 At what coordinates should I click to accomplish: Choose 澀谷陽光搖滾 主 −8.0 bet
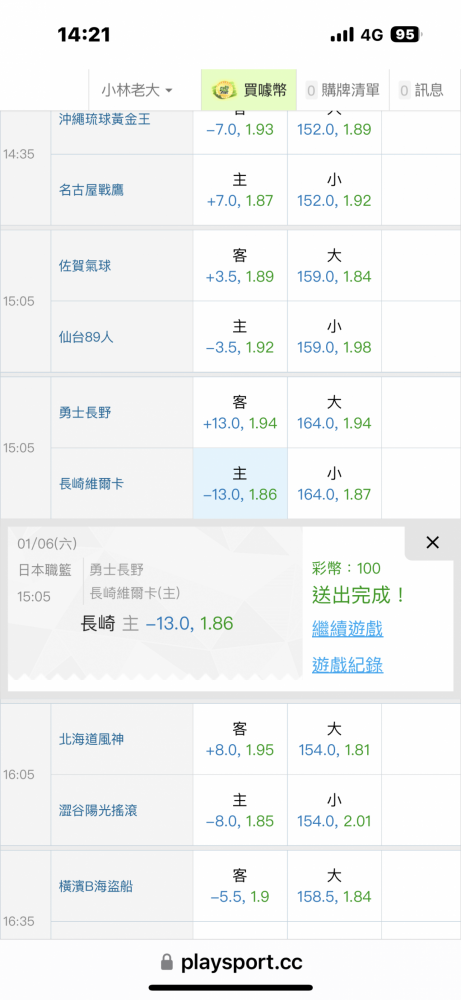(x=240, y=810)
